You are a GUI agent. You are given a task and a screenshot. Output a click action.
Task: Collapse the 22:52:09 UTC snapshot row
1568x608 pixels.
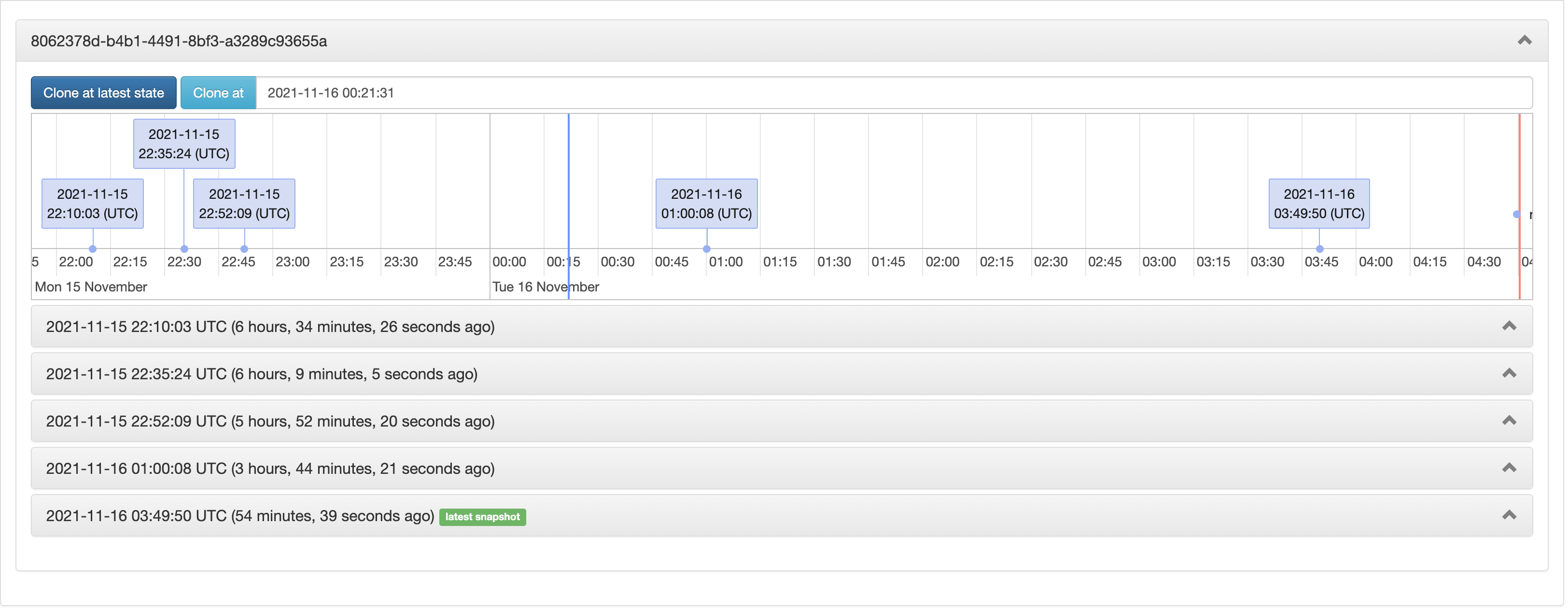[1510, 421]
